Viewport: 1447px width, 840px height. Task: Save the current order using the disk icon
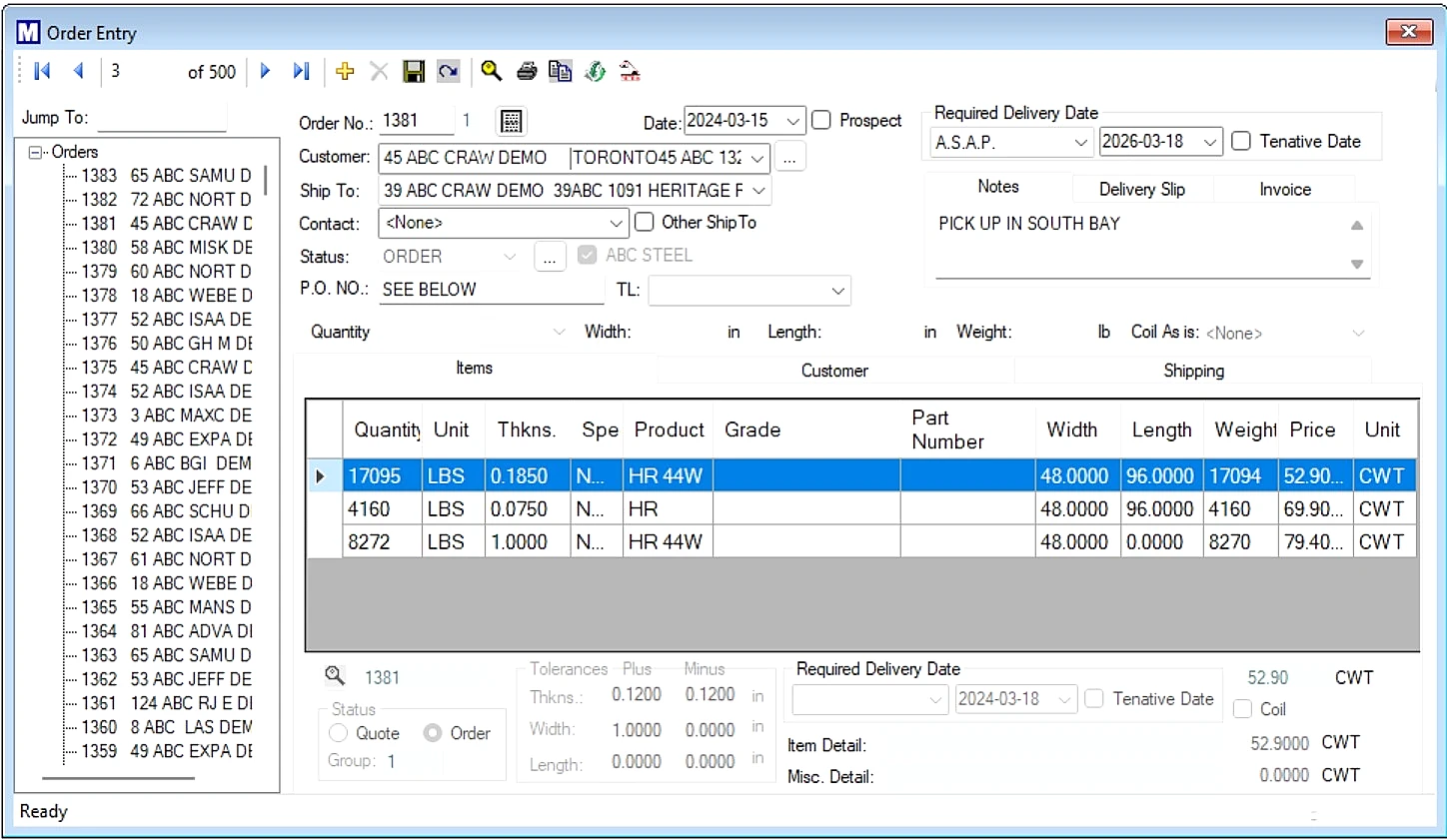414,71
